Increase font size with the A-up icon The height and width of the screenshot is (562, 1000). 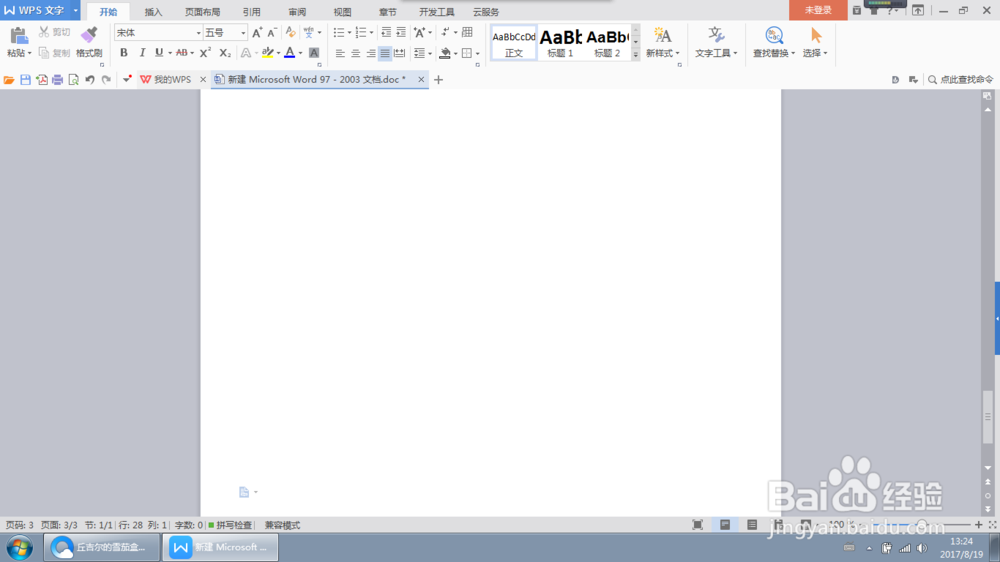[x=257, y=33]
